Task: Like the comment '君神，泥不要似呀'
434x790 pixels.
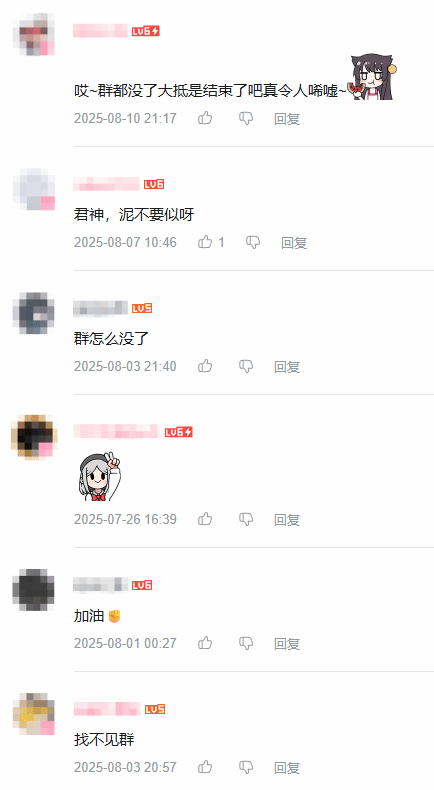Action: click(x=205, y=242)
